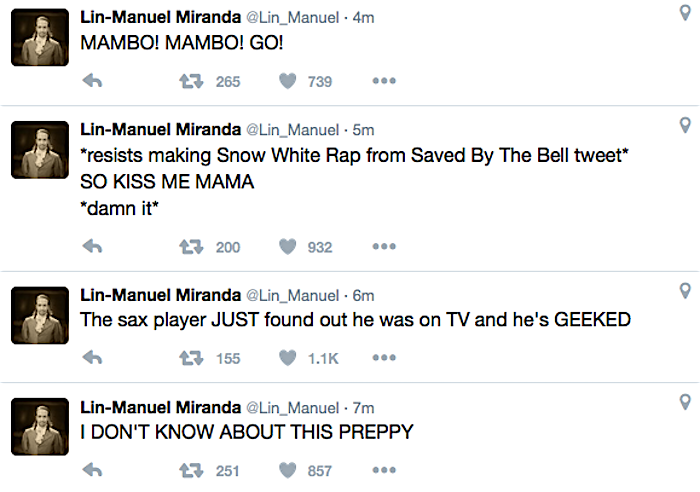The height and width of the screenshot is (492, 700).
Task: Open more options on the MAMBO tweet
Action: click(384, 82)
